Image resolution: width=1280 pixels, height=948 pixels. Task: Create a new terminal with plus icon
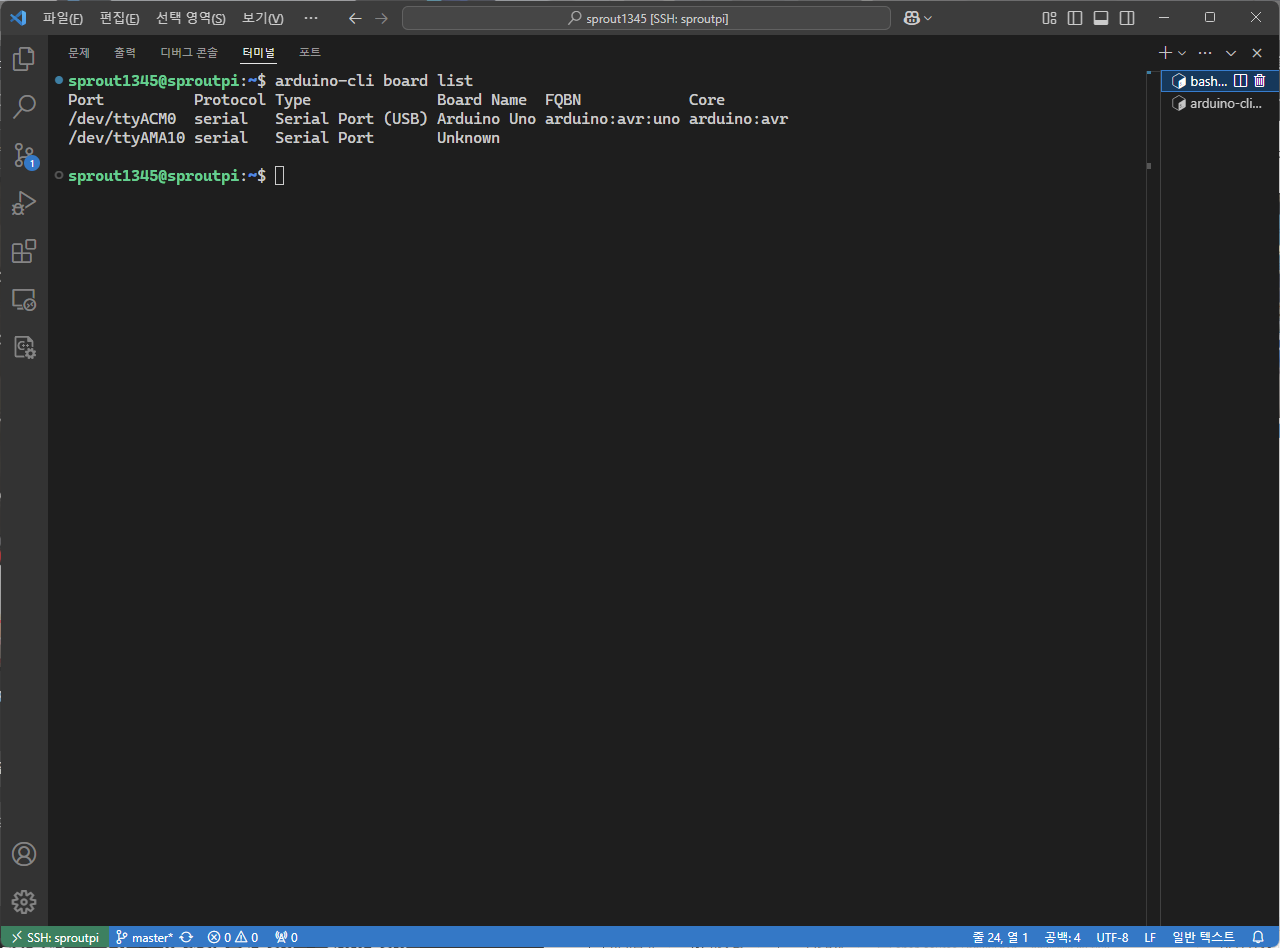(x=1165, y=52)
